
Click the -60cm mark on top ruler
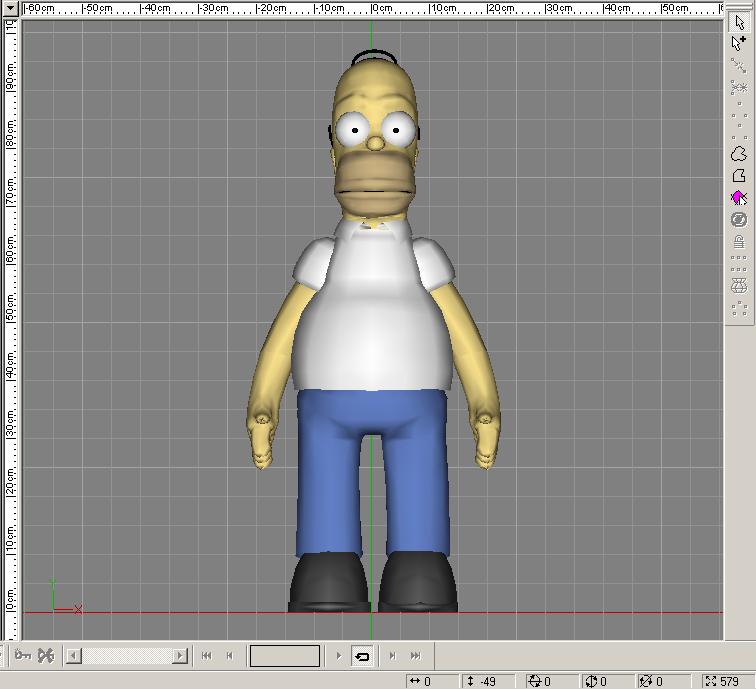tap(40, 8)
